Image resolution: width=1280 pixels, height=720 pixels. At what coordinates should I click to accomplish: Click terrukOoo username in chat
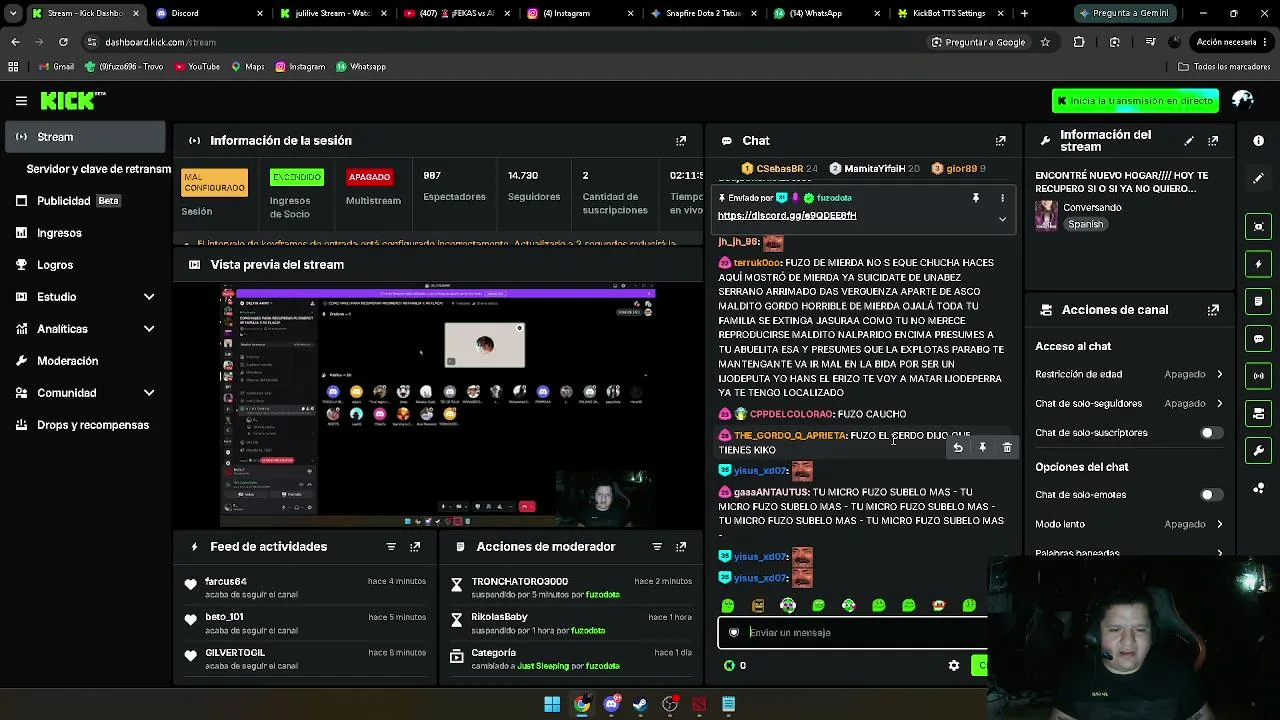tap(757, 263)
